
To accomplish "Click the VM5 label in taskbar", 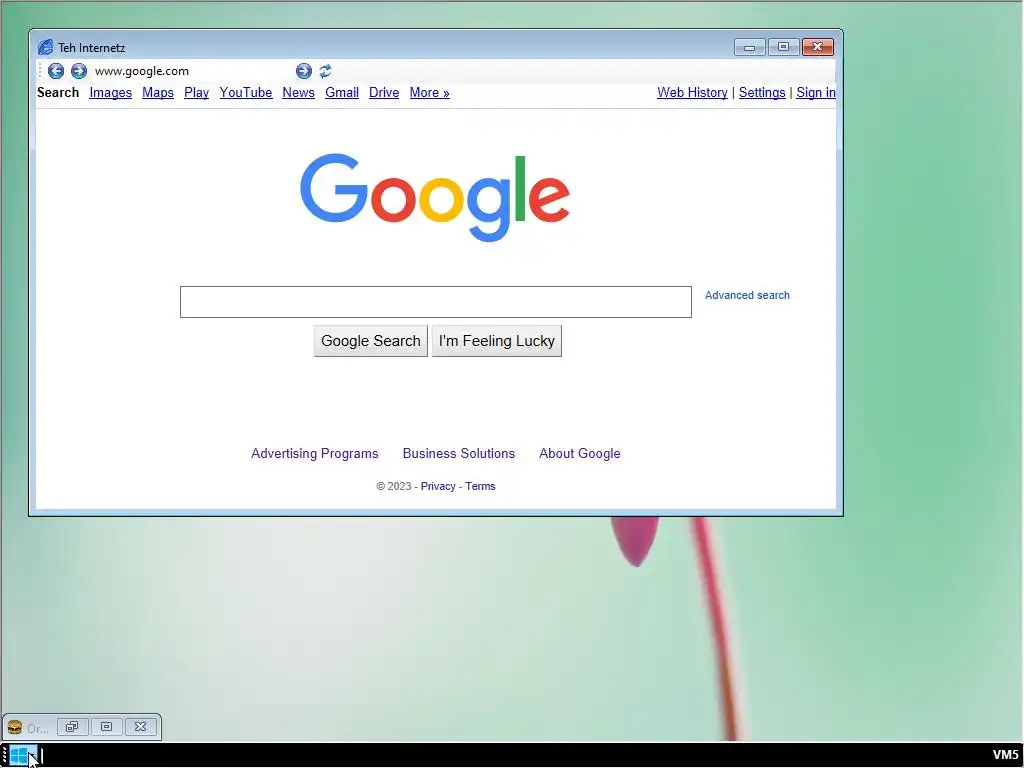I will [1006, 756].
